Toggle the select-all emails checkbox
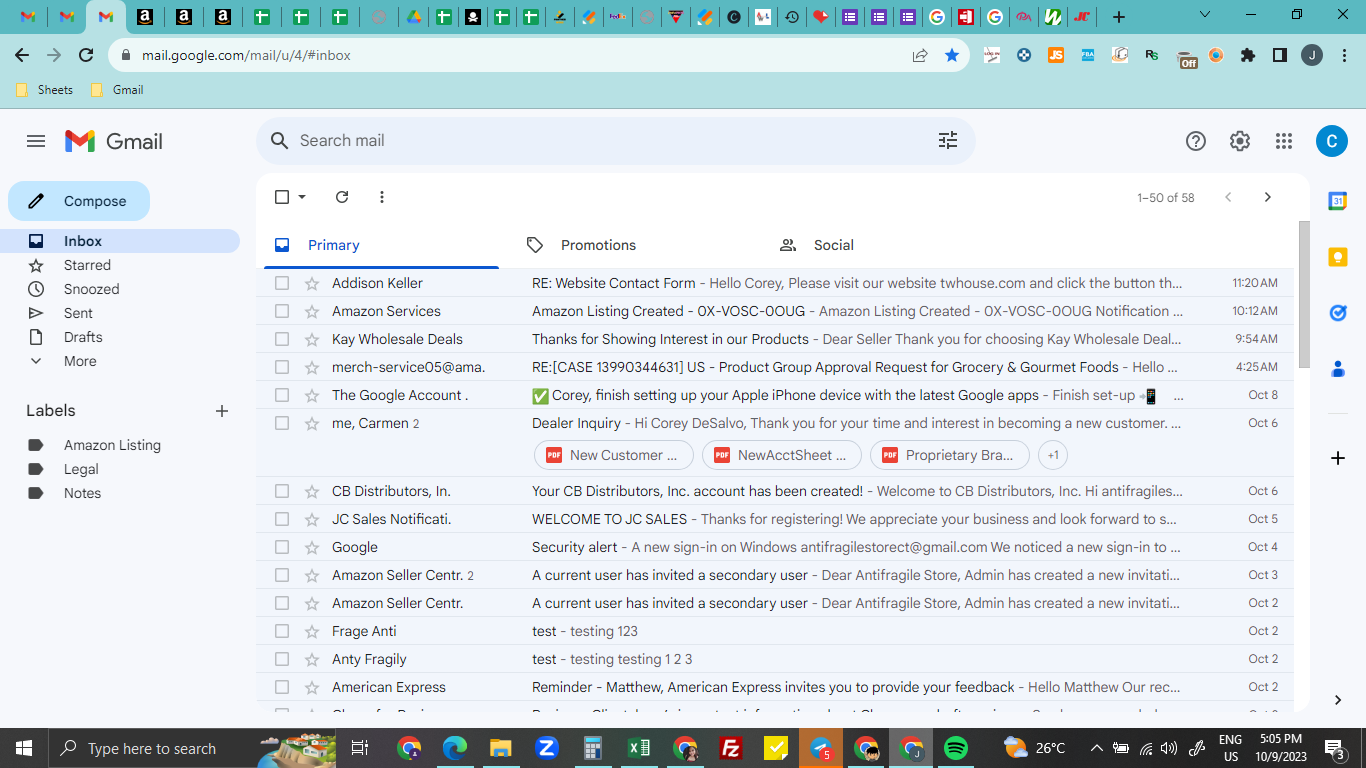Image resolution: width=1366 pixels, height=768 pixels. (282, 197)
